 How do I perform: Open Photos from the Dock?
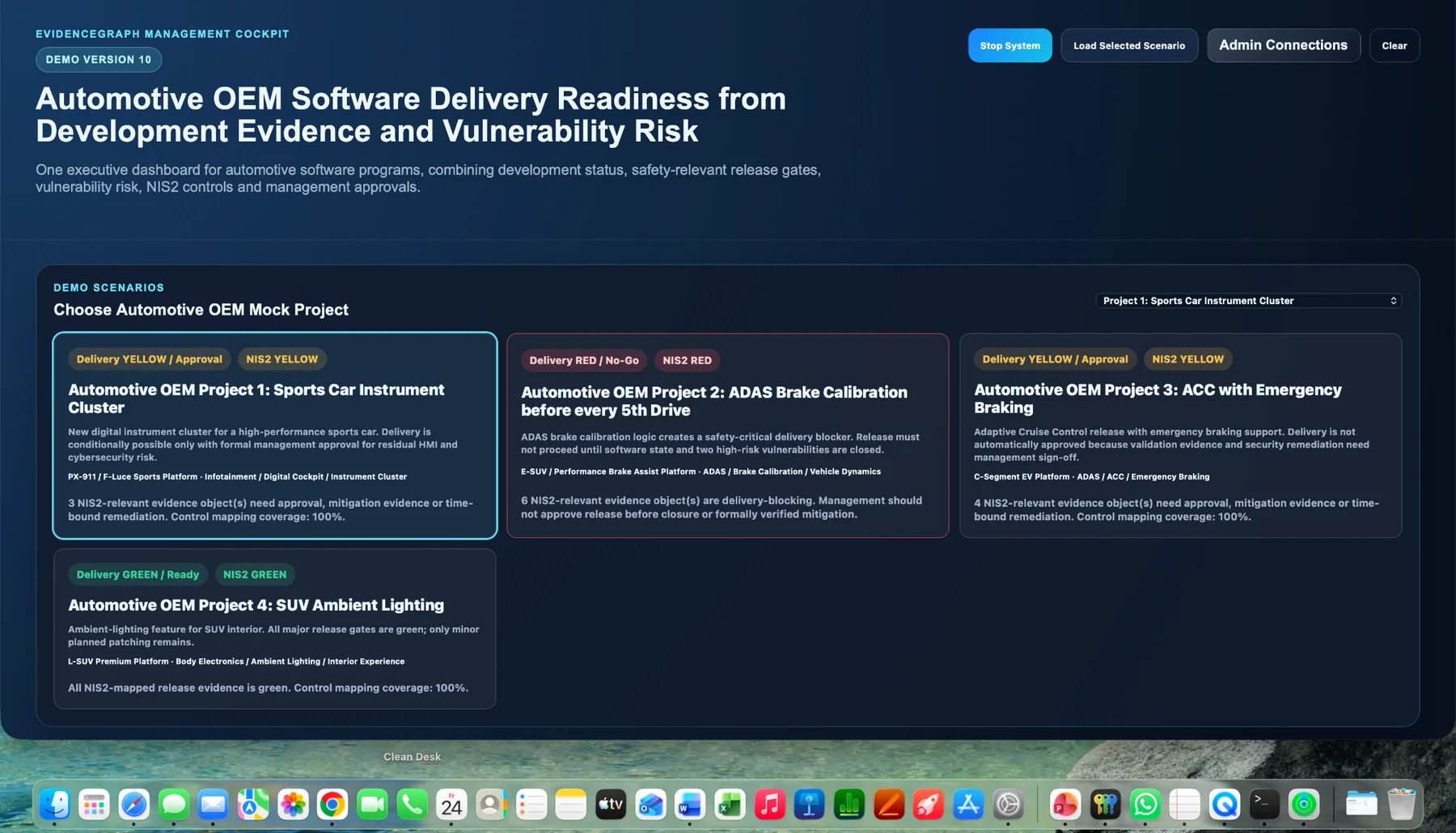[293, 805]
